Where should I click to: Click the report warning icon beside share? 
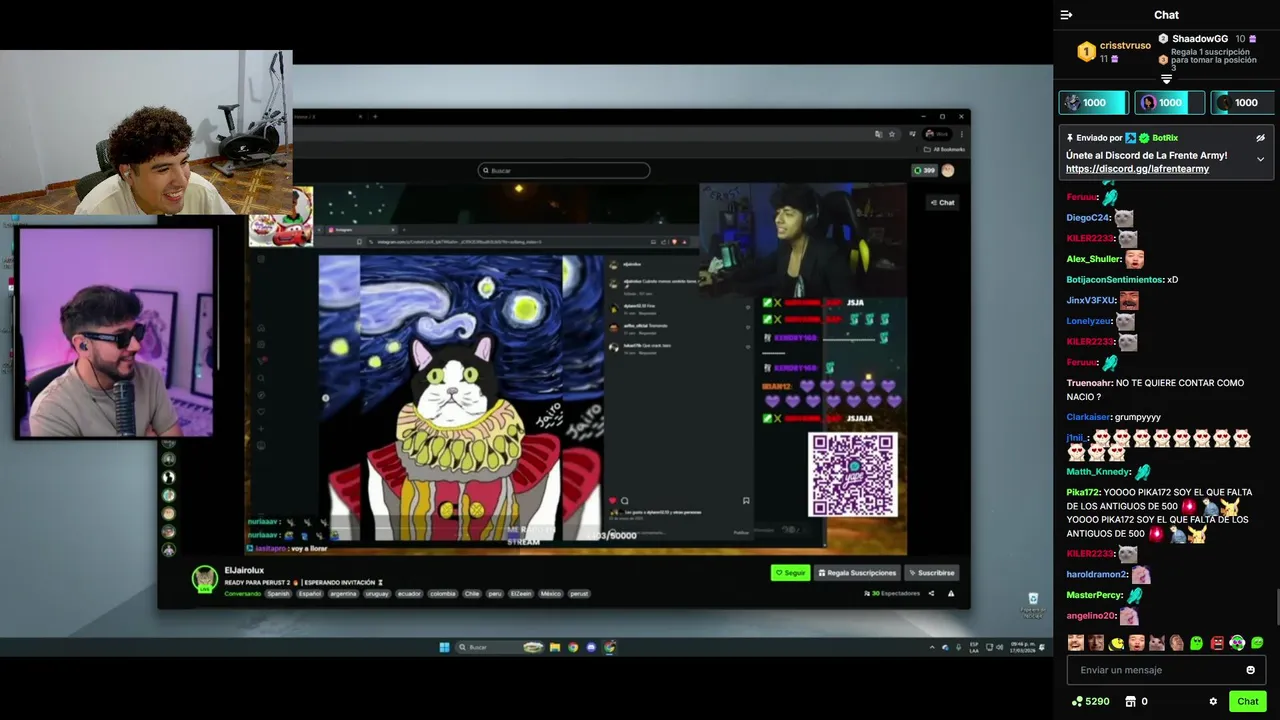click(951, 594)
